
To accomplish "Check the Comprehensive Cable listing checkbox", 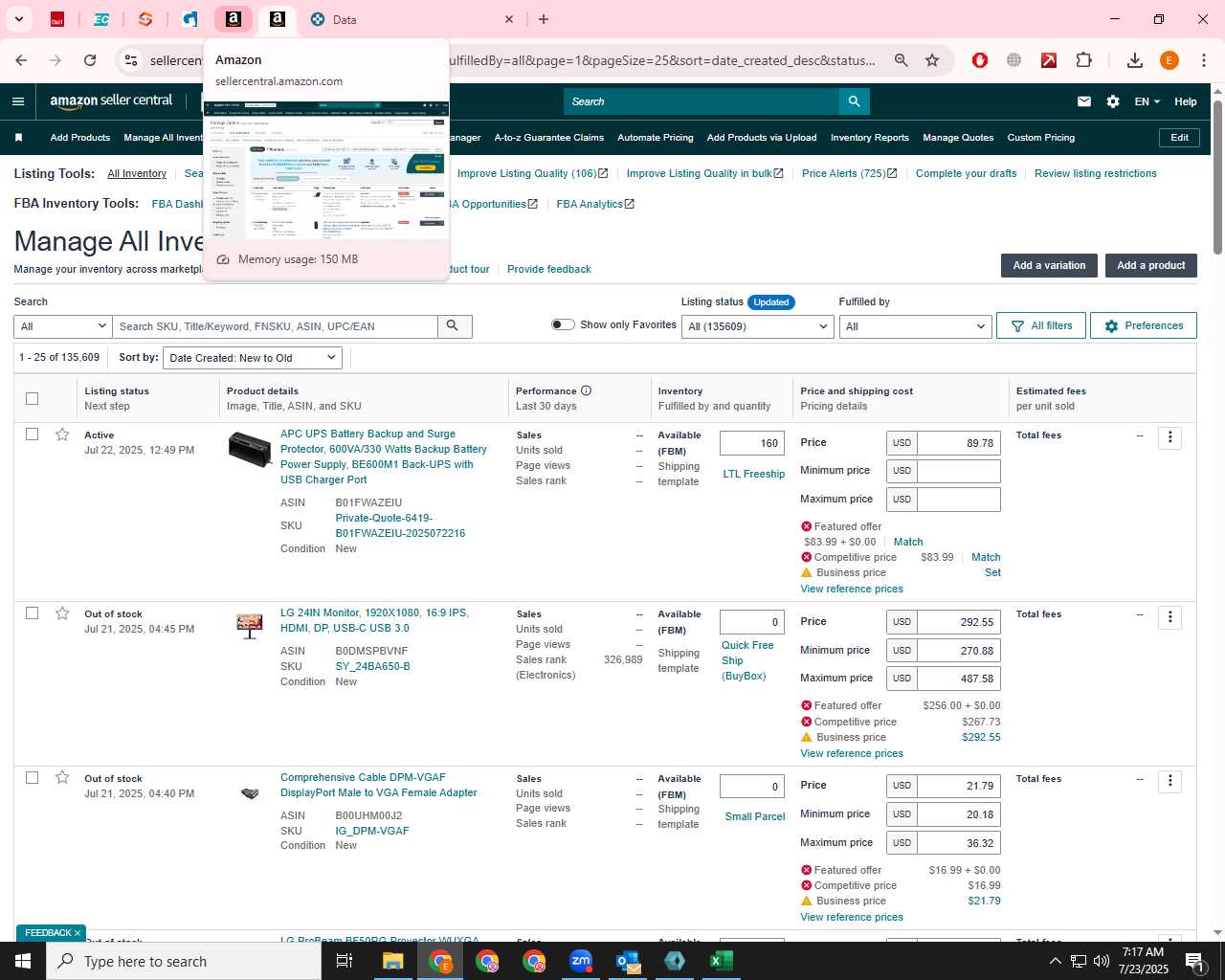I will point(32,778).
